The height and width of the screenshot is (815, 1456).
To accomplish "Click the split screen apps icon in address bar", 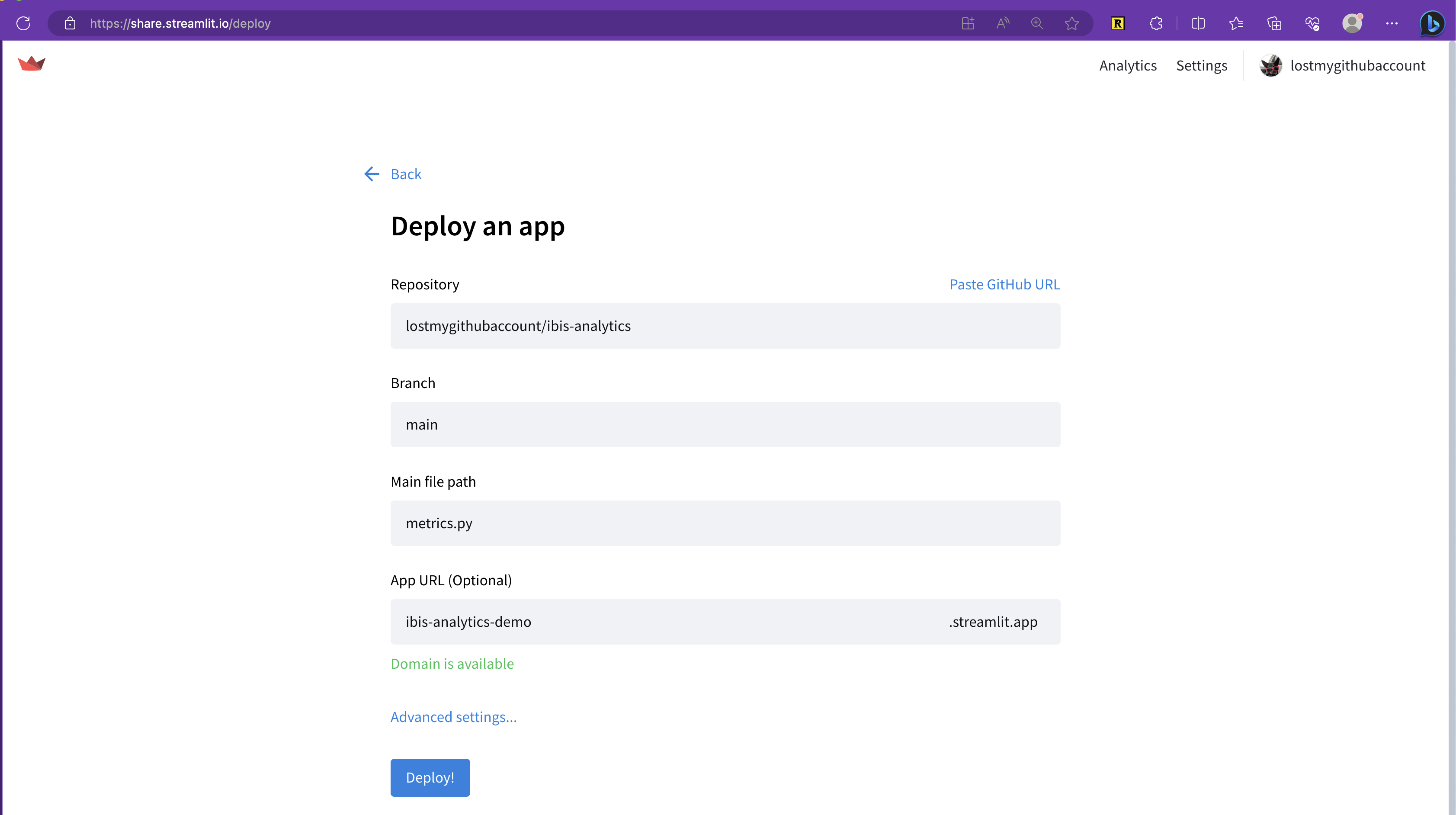I will click(968, 23).
